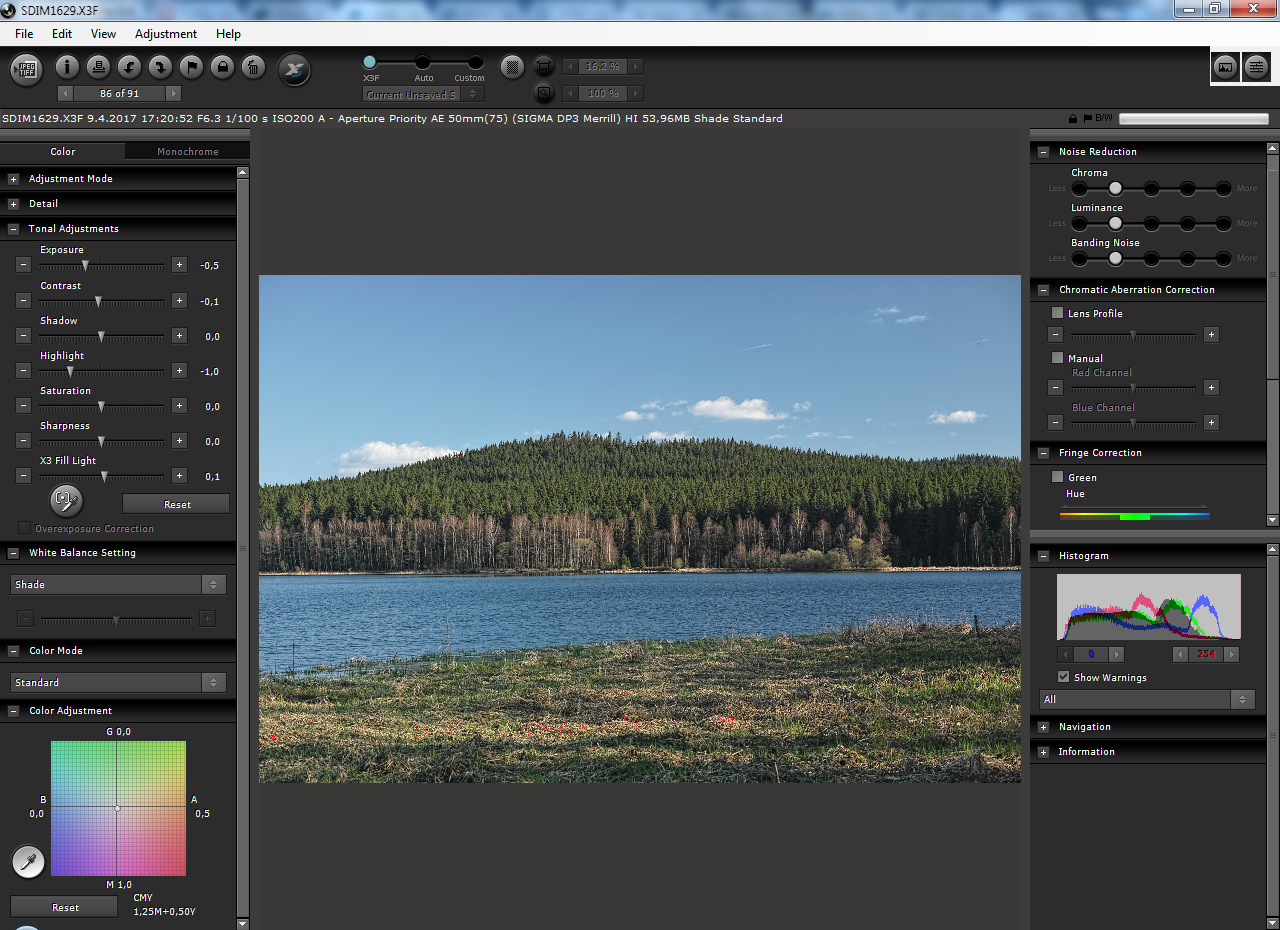Open the White Balance 'Shade' dropdown

(118, 584)
